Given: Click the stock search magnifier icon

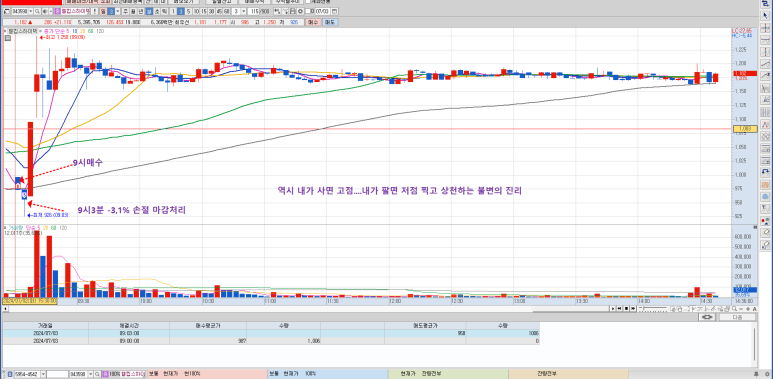Looking at the screenshot, I should point(37,11).
